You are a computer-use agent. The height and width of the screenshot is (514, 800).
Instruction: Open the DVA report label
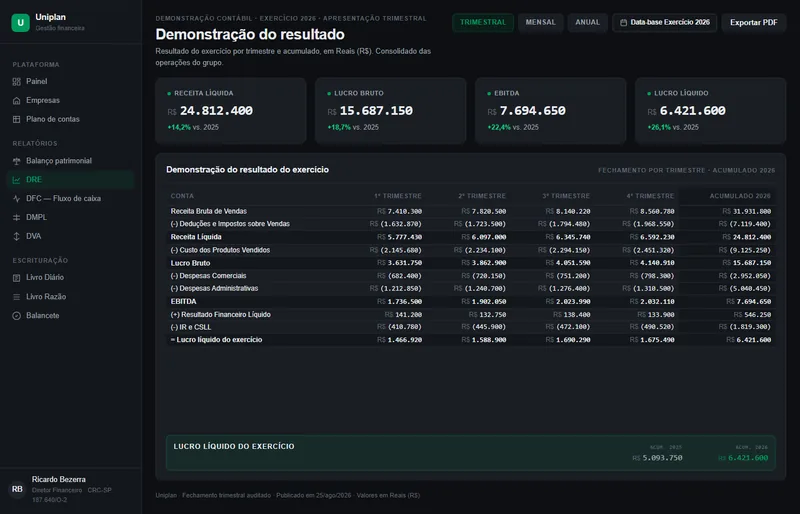pyautogui.click(x=34, y=236)
